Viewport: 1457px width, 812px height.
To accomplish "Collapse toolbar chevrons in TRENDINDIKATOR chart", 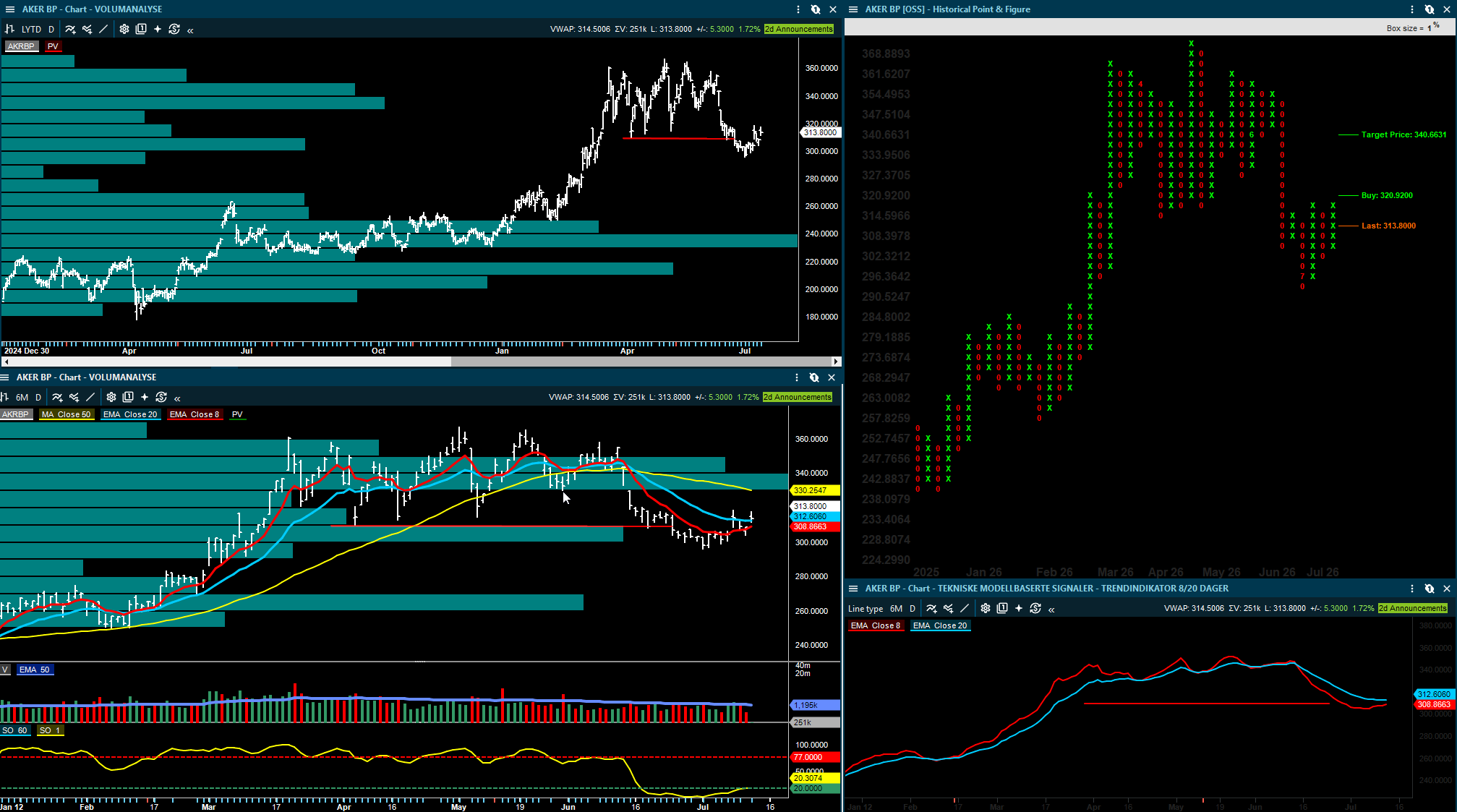I will (x=1051, y=610).
